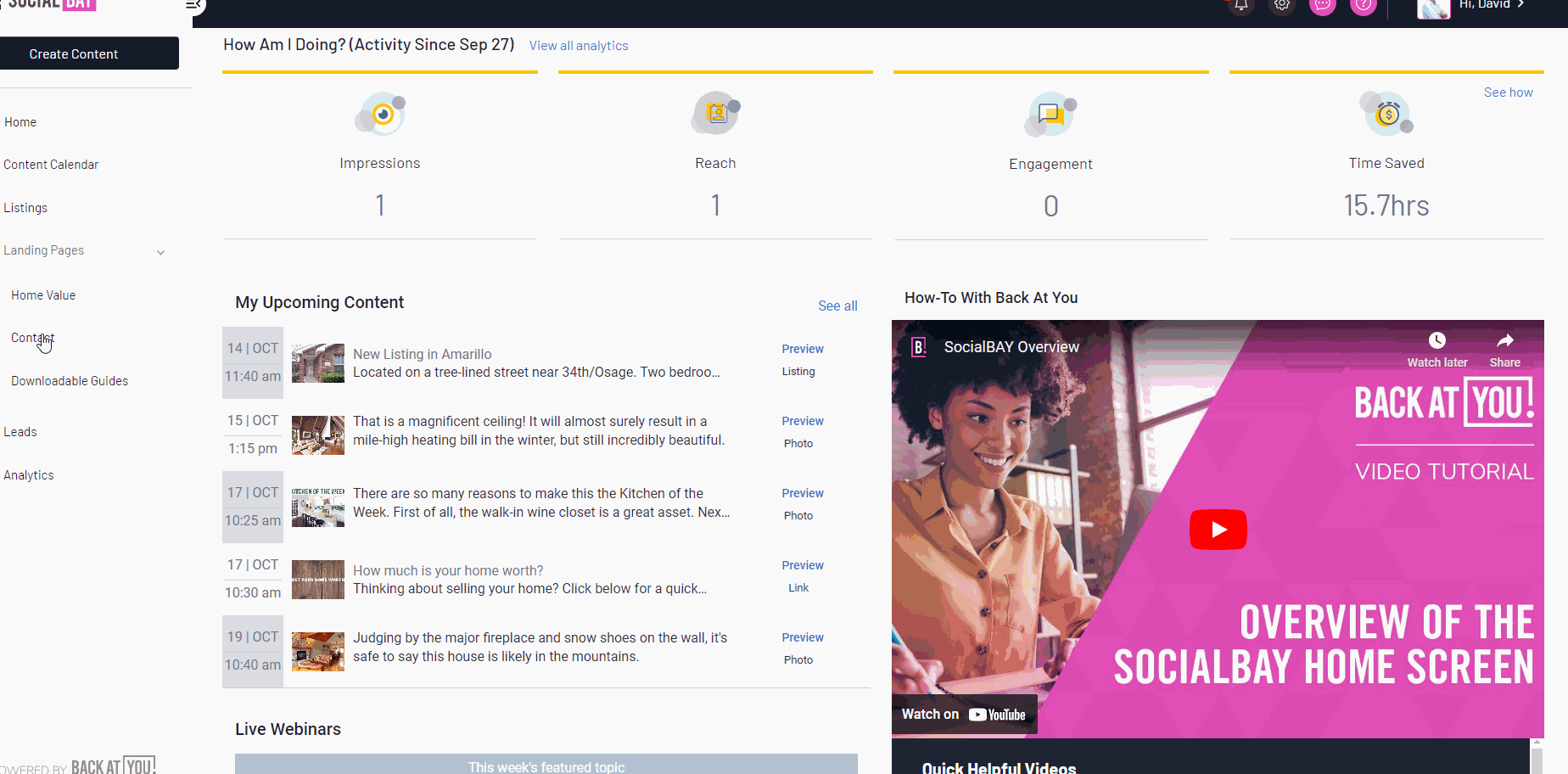This screenshot has height=774, width=1568.
Task: Click See all upcoming content
Action: (837, 306)
